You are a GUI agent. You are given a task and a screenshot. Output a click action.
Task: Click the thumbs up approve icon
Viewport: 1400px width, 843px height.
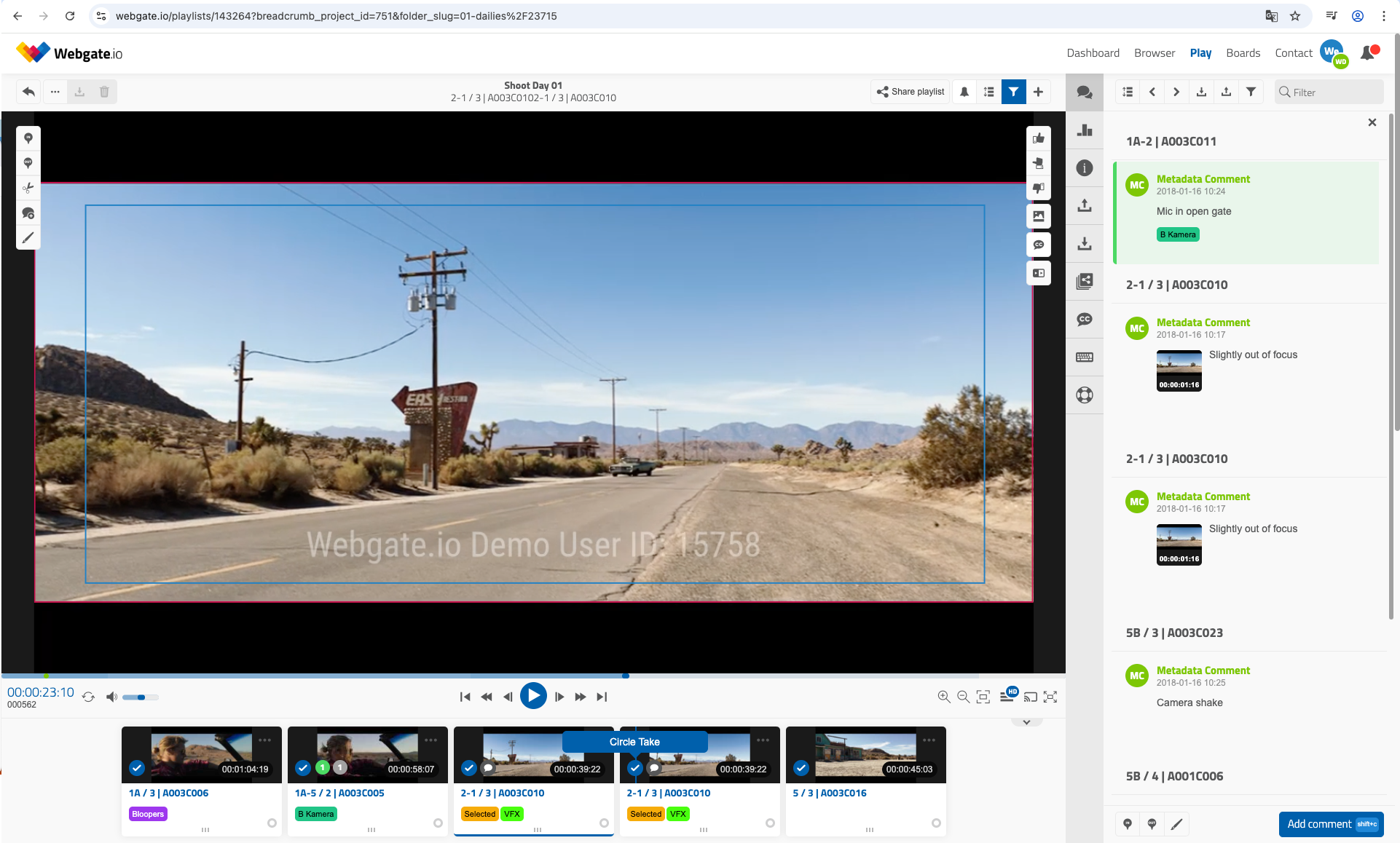pos(1038,138)
